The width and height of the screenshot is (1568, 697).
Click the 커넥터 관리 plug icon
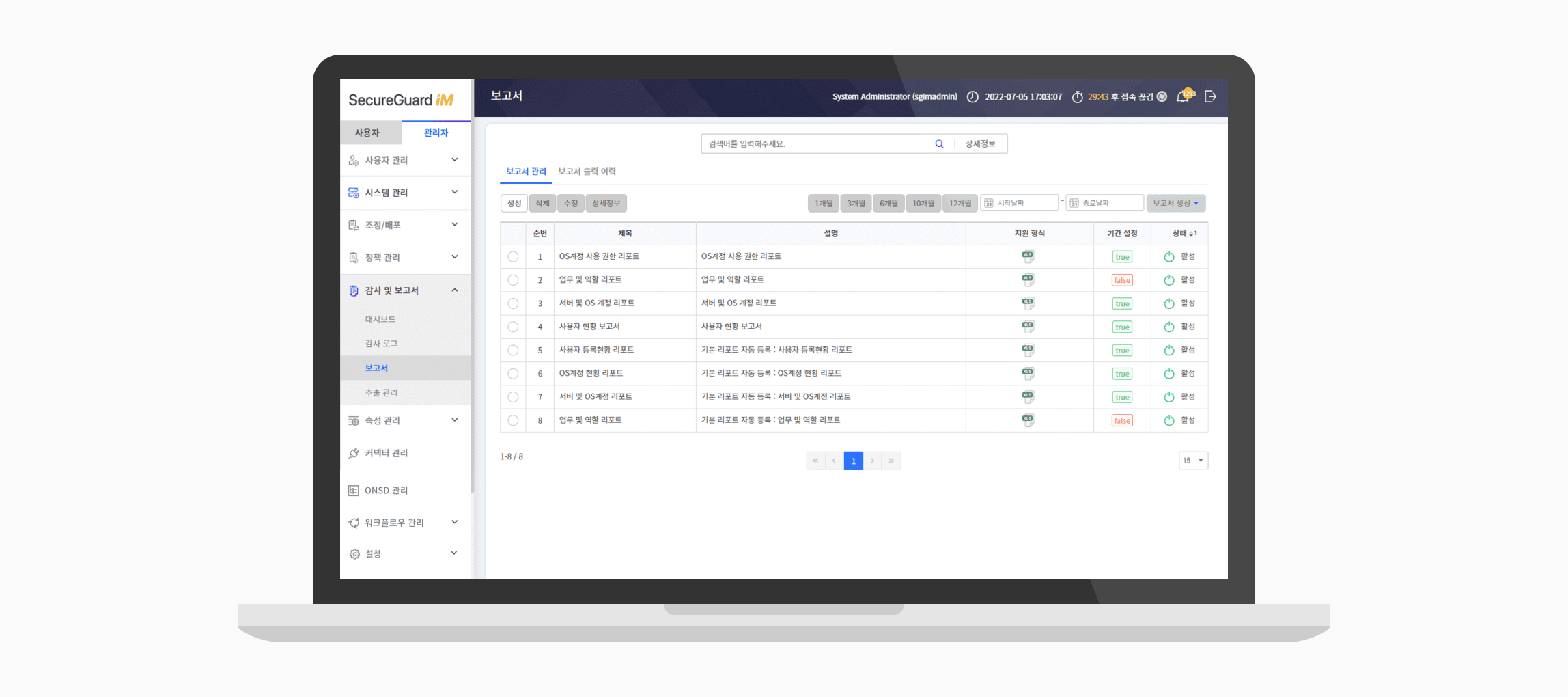354,453
